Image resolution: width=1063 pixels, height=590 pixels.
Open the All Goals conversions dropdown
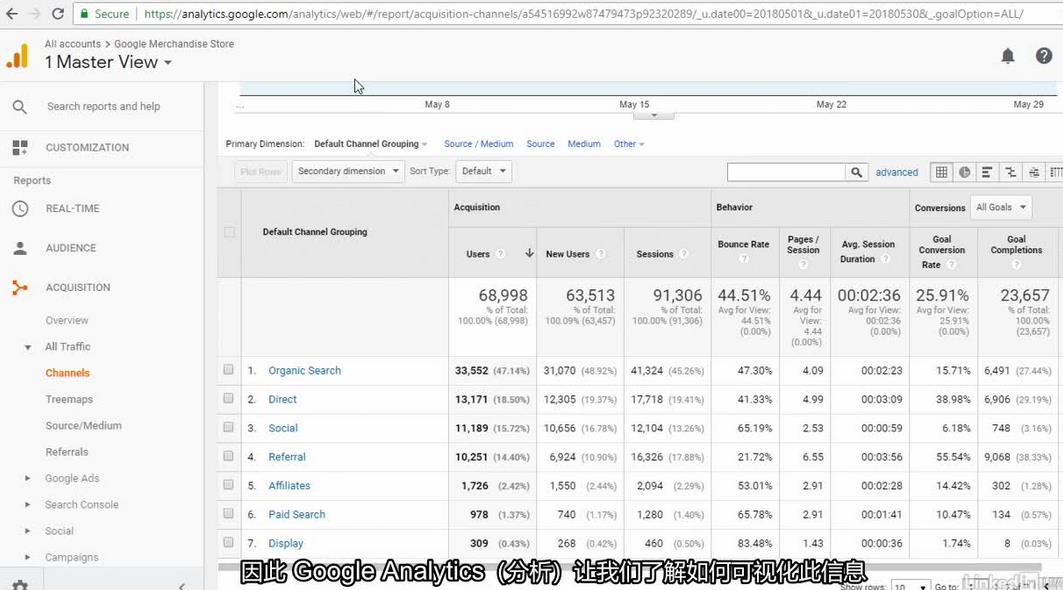(x=1001, y=208)
